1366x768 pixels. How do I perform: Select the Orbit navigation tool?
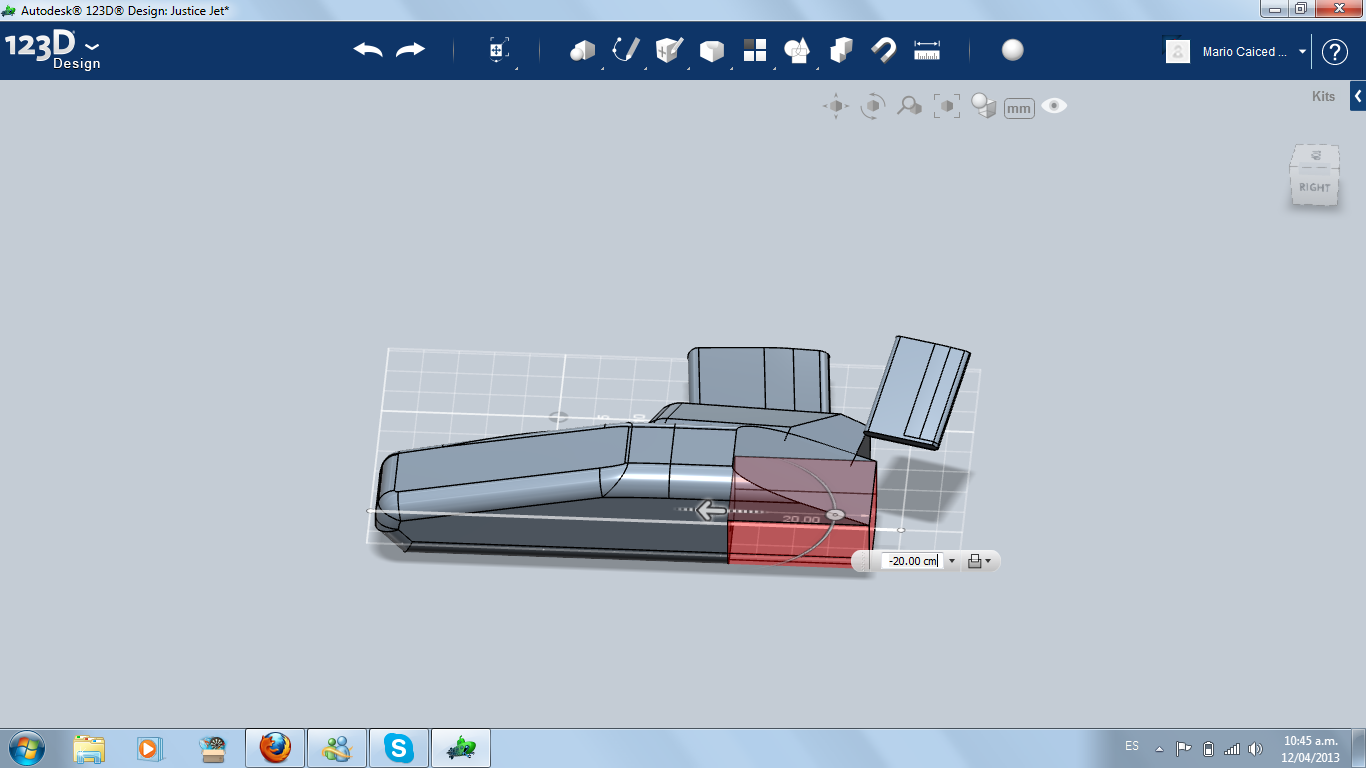873,106
